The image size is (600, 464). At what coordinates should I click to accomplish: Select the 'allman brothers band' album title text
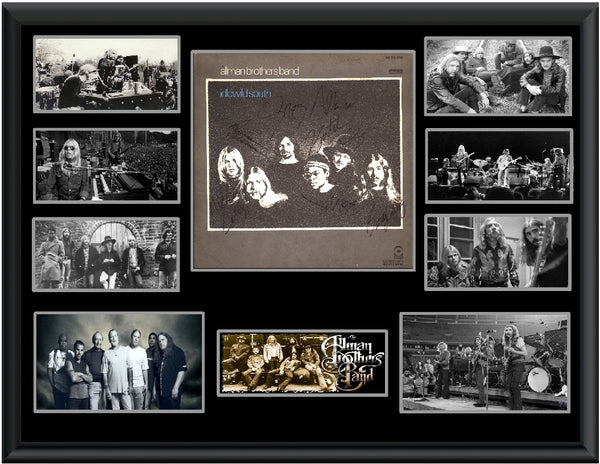(x=259, y=71)
